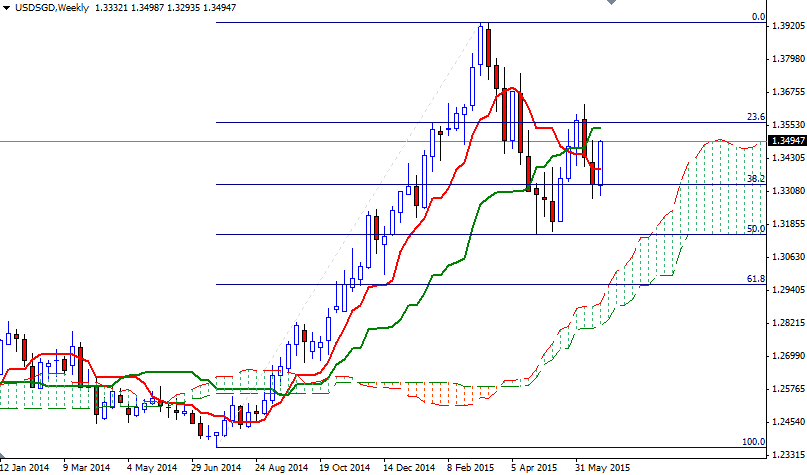
Task: Click the 5 Apr 2015 date label
Action: [x=534, y=467]
